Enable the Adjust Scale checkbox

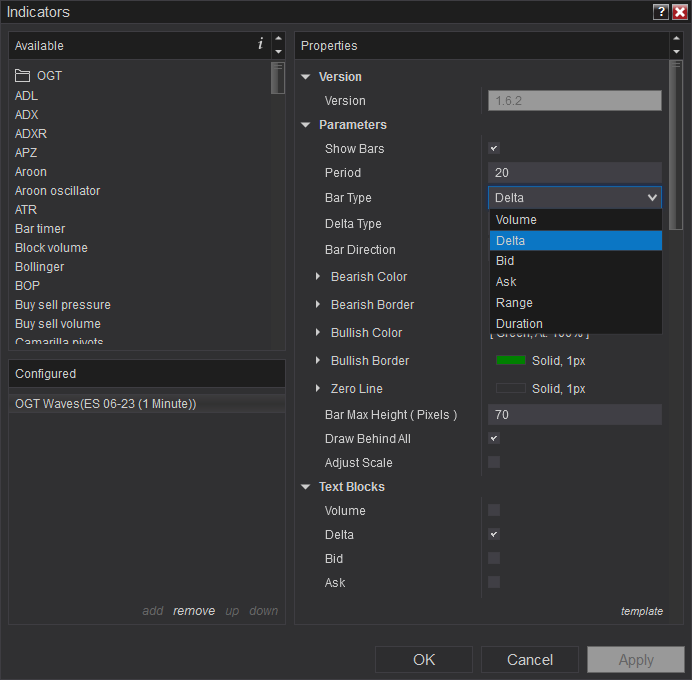tap(494, 463)
